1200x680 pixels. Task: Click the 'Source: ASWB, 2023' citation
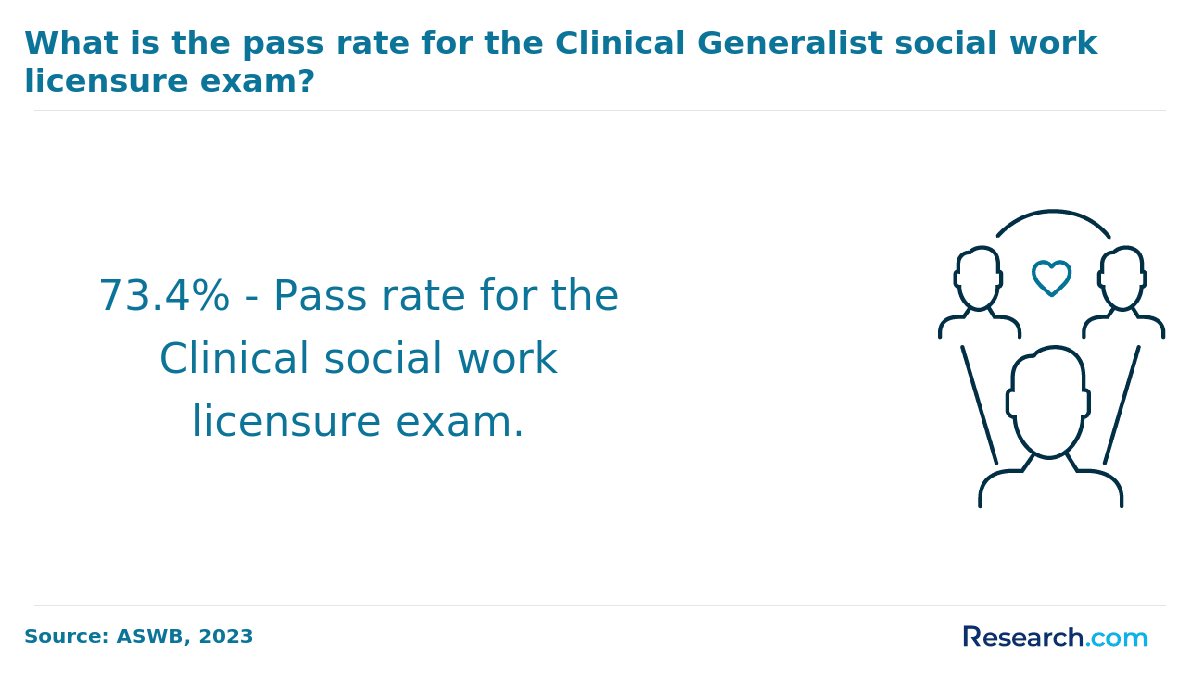tap(139, 637)
